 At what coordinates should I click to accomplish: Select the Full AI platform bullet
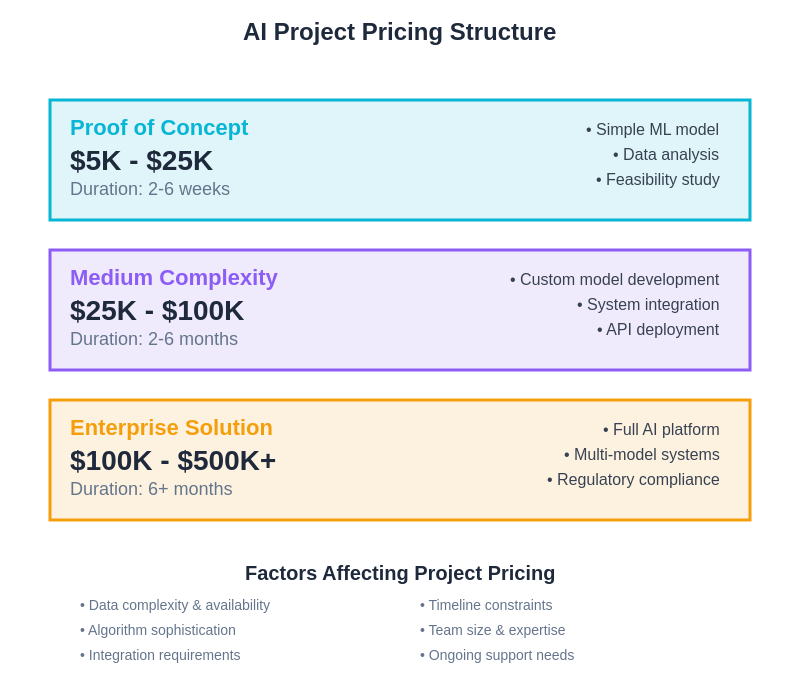[661, 430]
